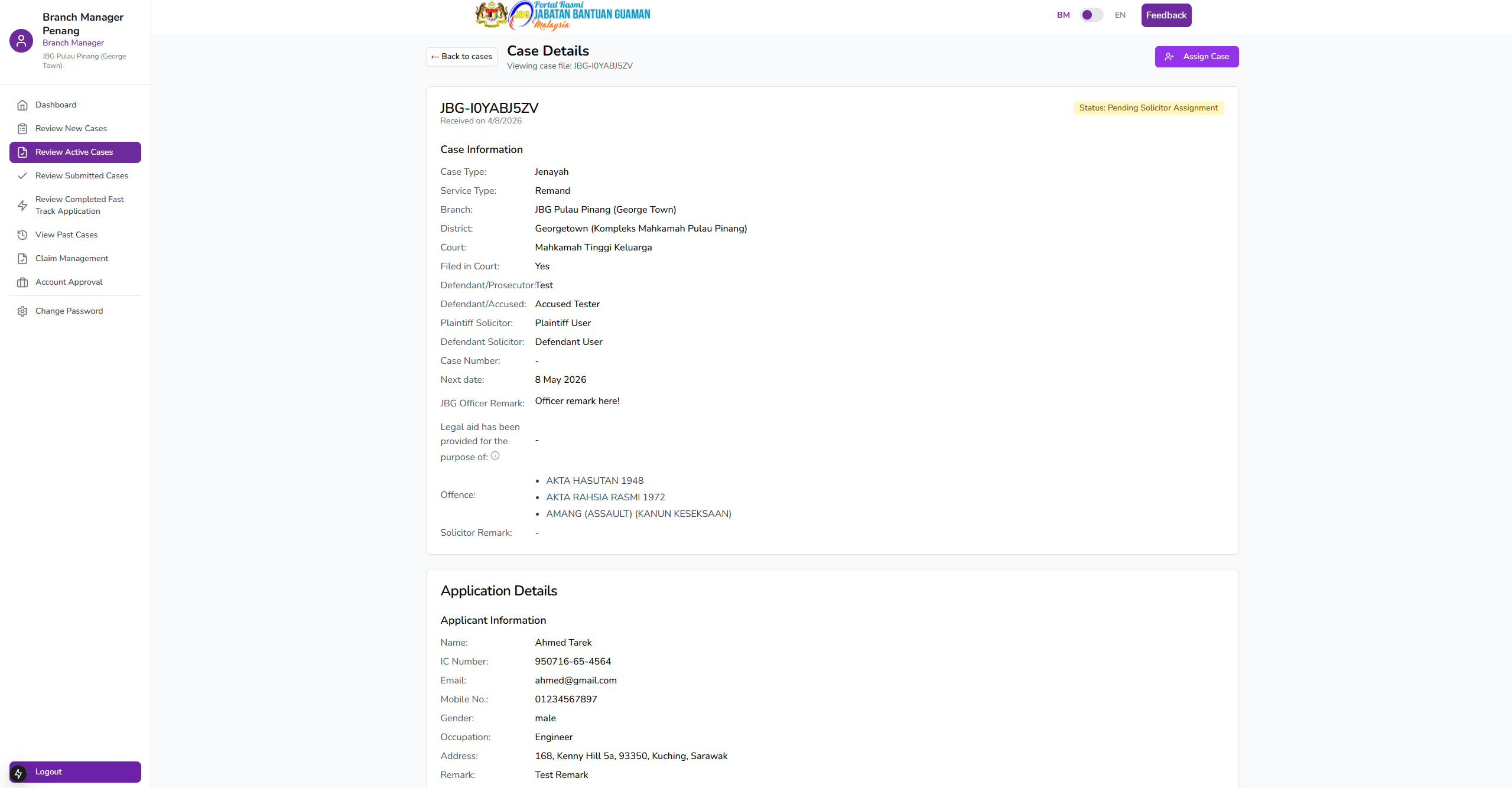Screen dimensions: 1512x788
Task: Click the View Past Cases history icon
Action: click(x=22, y=235)
